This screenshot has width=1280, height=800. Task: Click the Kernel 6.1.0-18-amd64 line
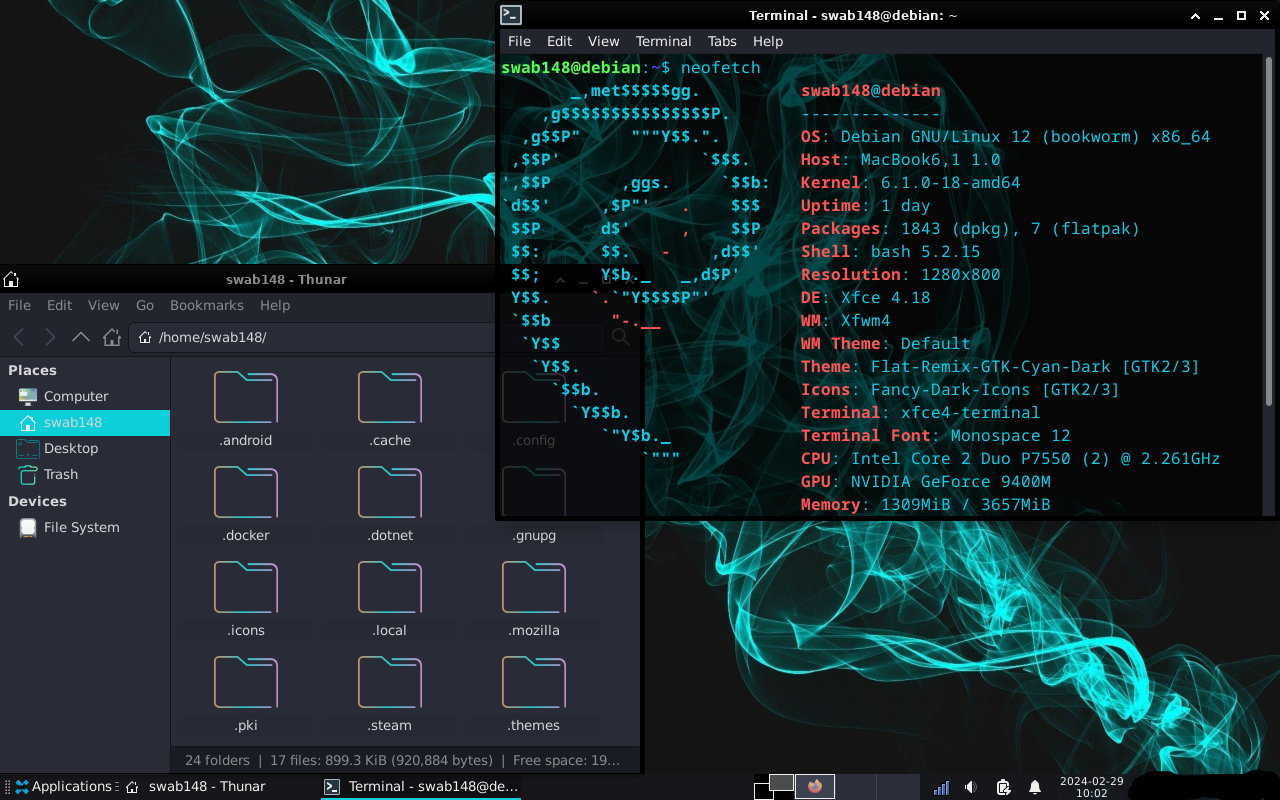point(910,183)
